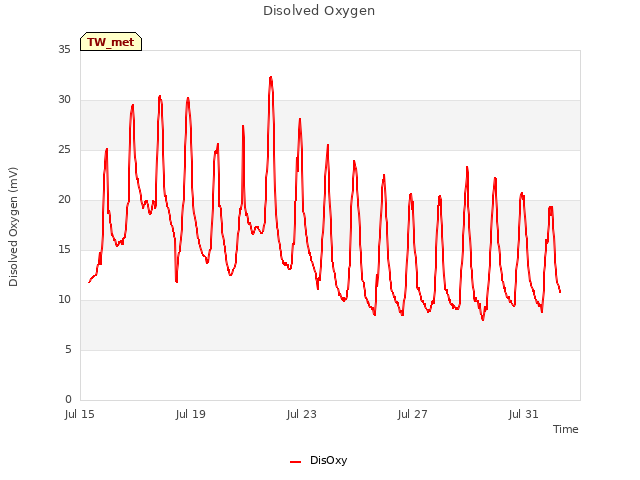
Task: Click the Disolved Oxygen (mV) axis label
Action: (13, 227)
